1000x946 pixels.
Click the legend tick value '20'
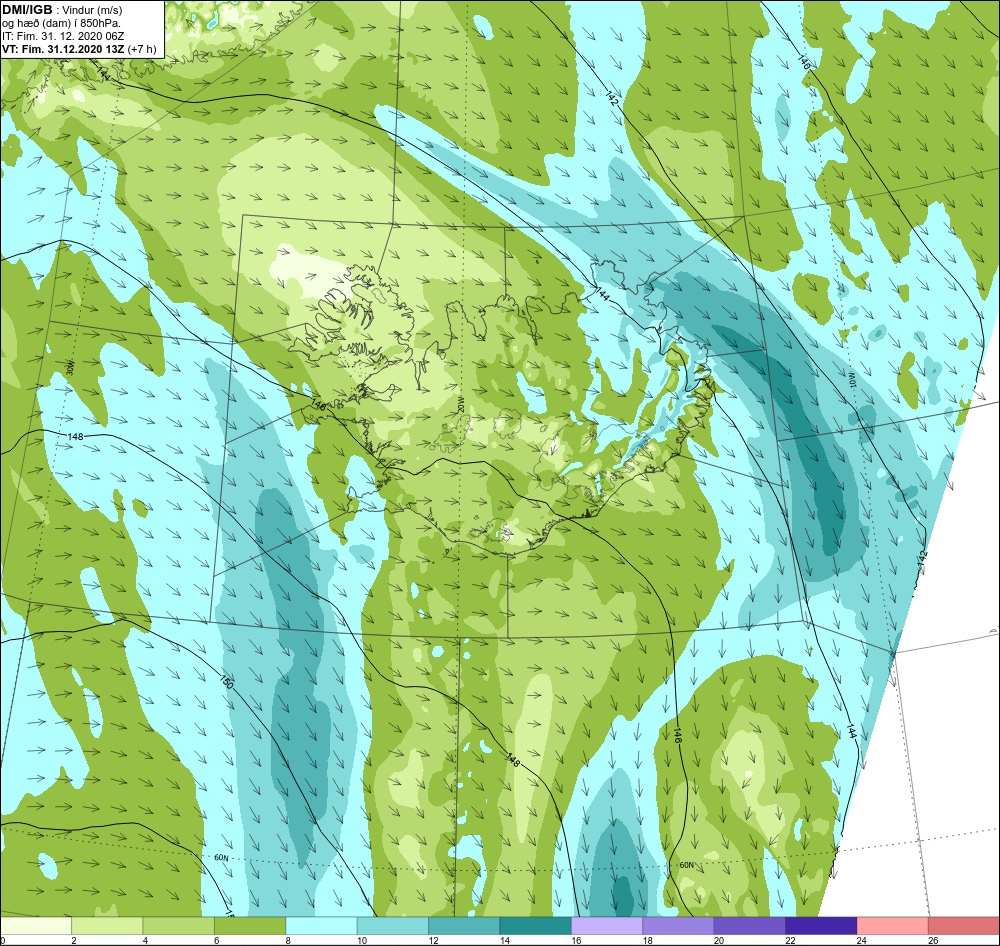point(719,940)
